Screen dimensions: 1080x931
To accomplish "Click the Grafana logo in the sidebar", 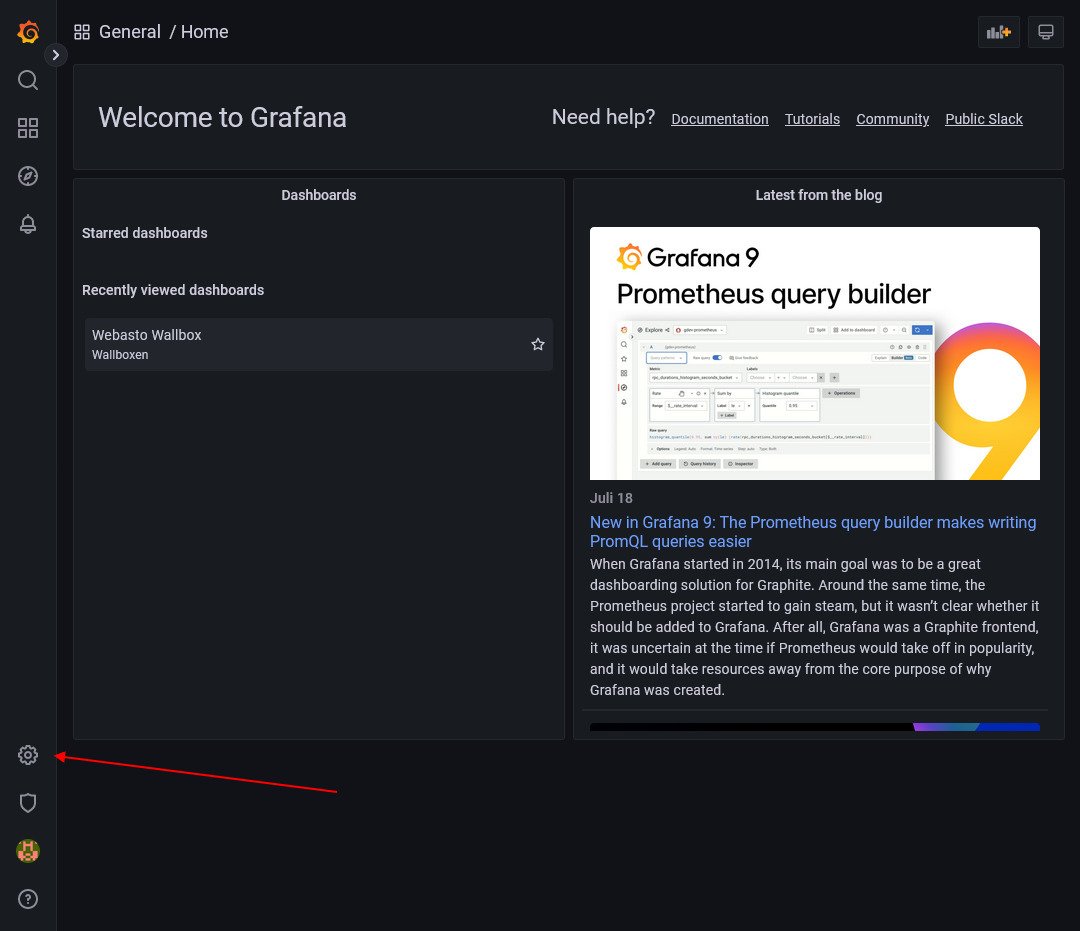I will pos(28,32).
